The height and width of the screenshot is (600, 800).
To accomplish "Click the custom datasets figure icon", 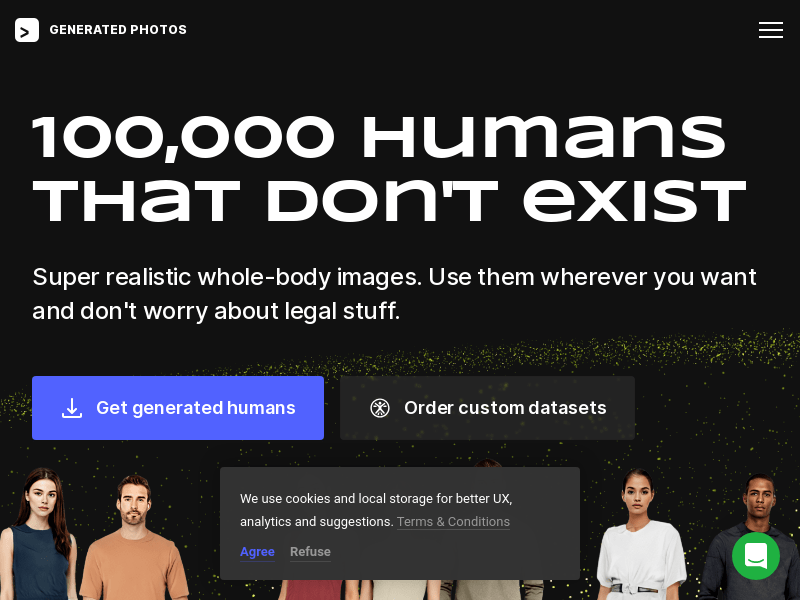I will (x=380, y=408).
